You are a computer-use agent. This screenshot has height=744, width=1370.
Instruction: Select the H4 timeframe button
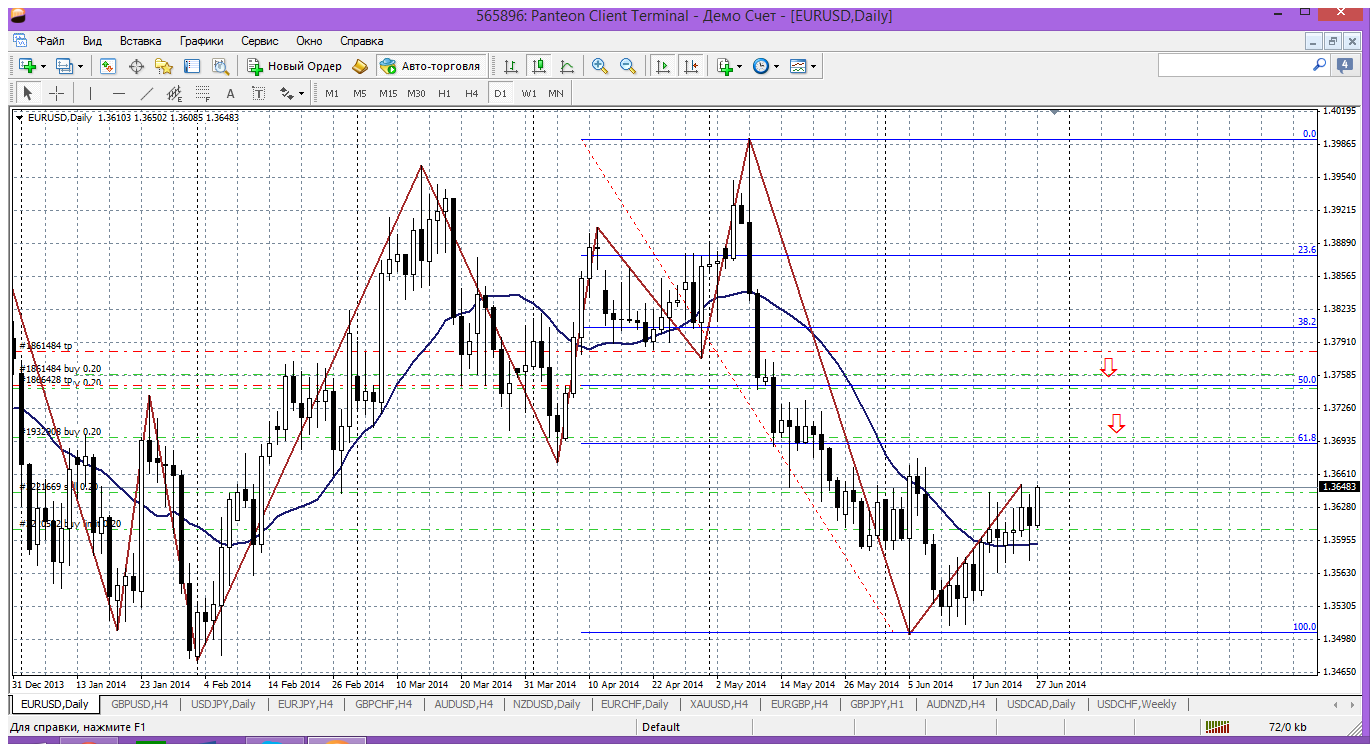coord(472,93)
